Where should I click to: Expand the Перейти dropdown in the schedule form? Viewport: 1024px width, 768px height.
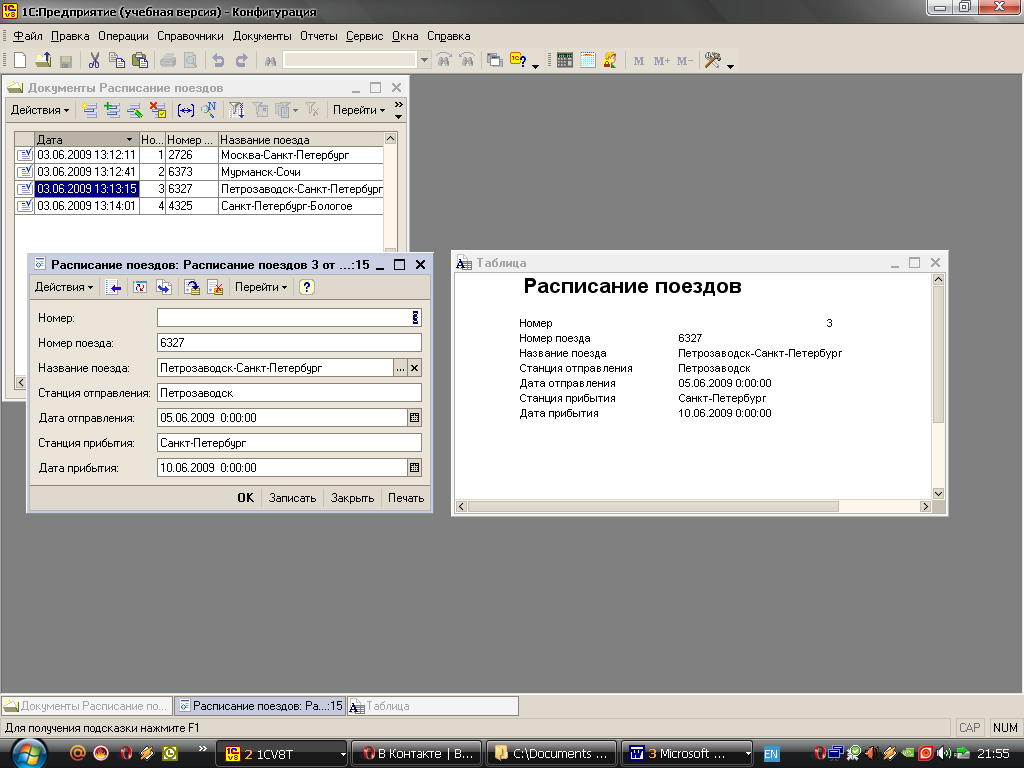(260, 287)
